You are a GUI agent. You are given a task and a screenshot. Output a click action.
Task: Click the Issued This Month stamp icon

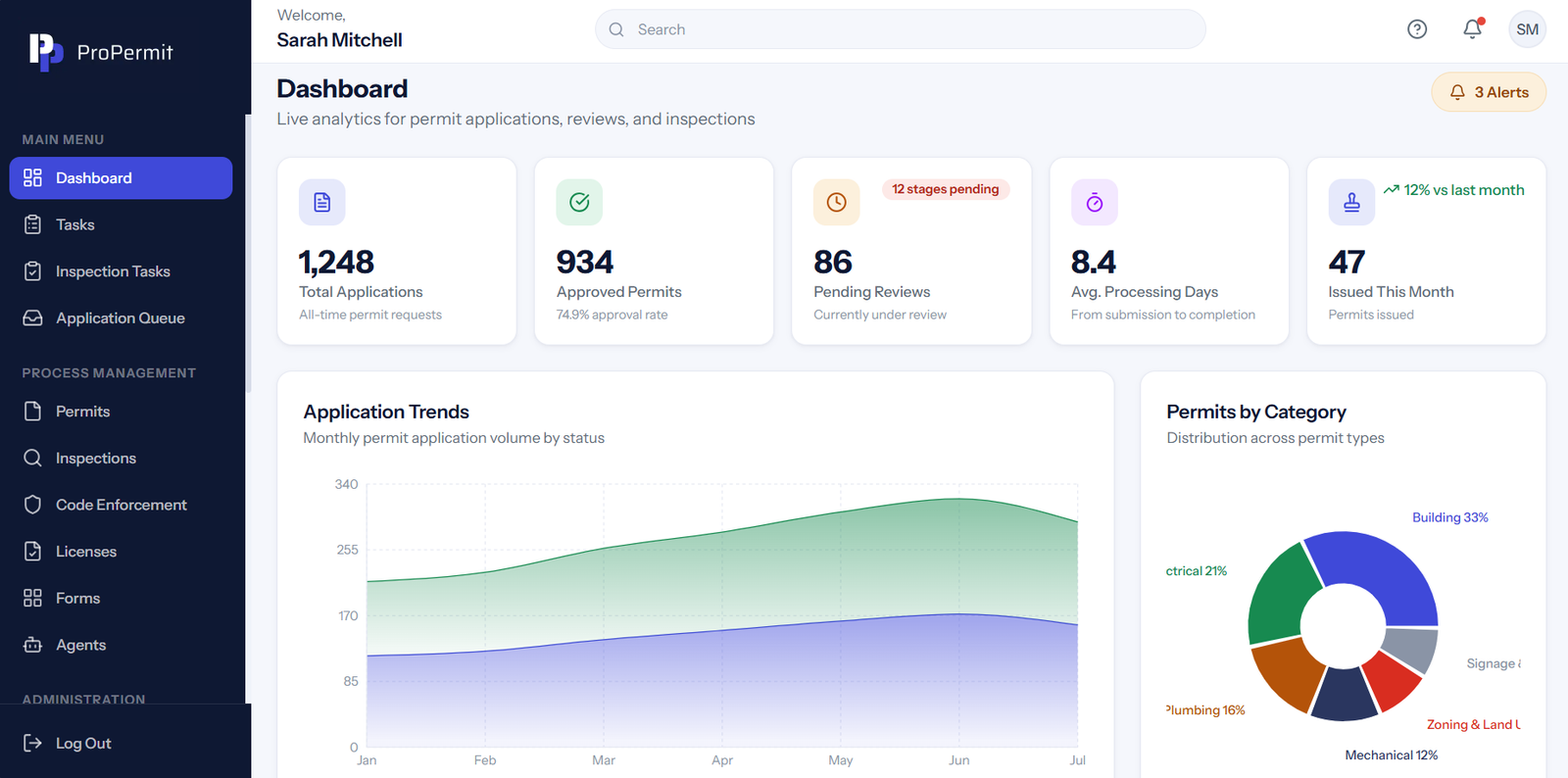pyautogui.click(x=1351, y=202)
